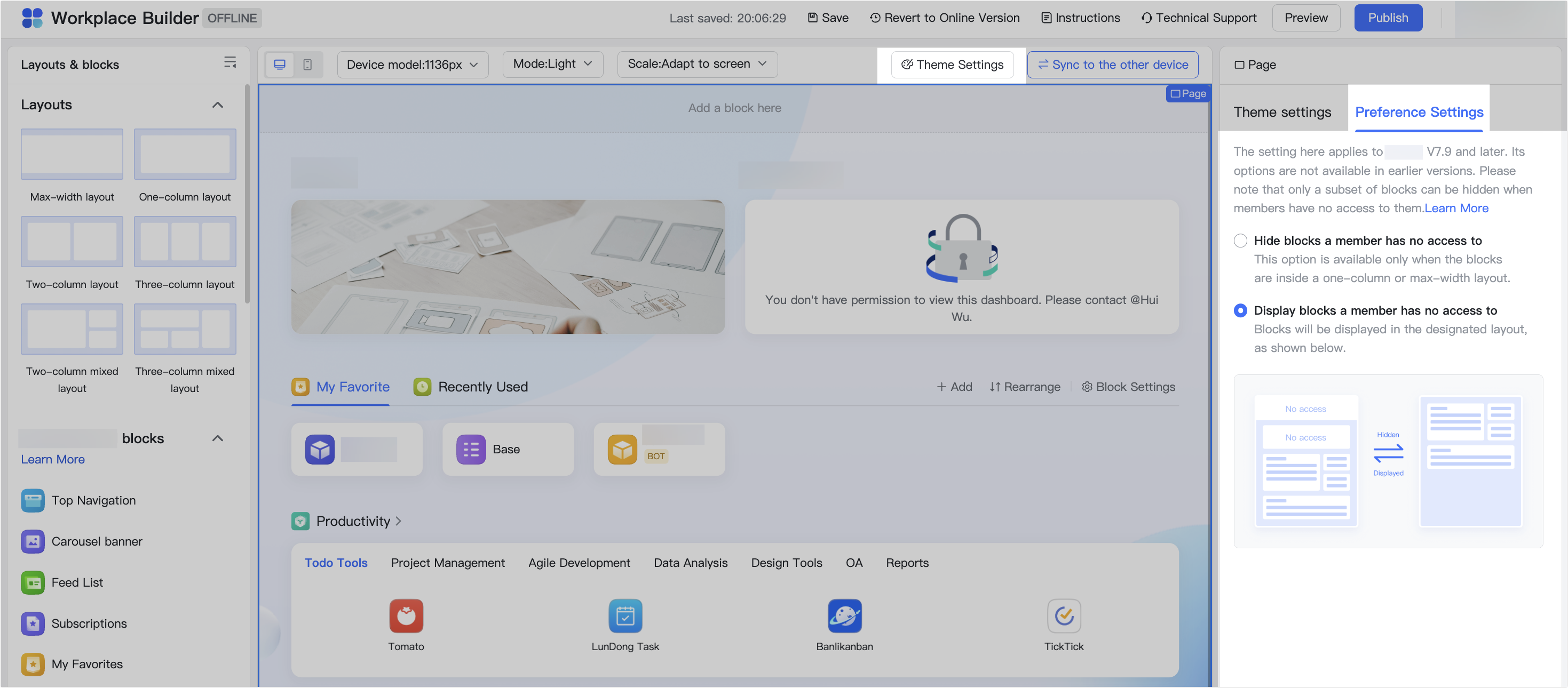Click the Top Navigation block icon

(33, 500)
